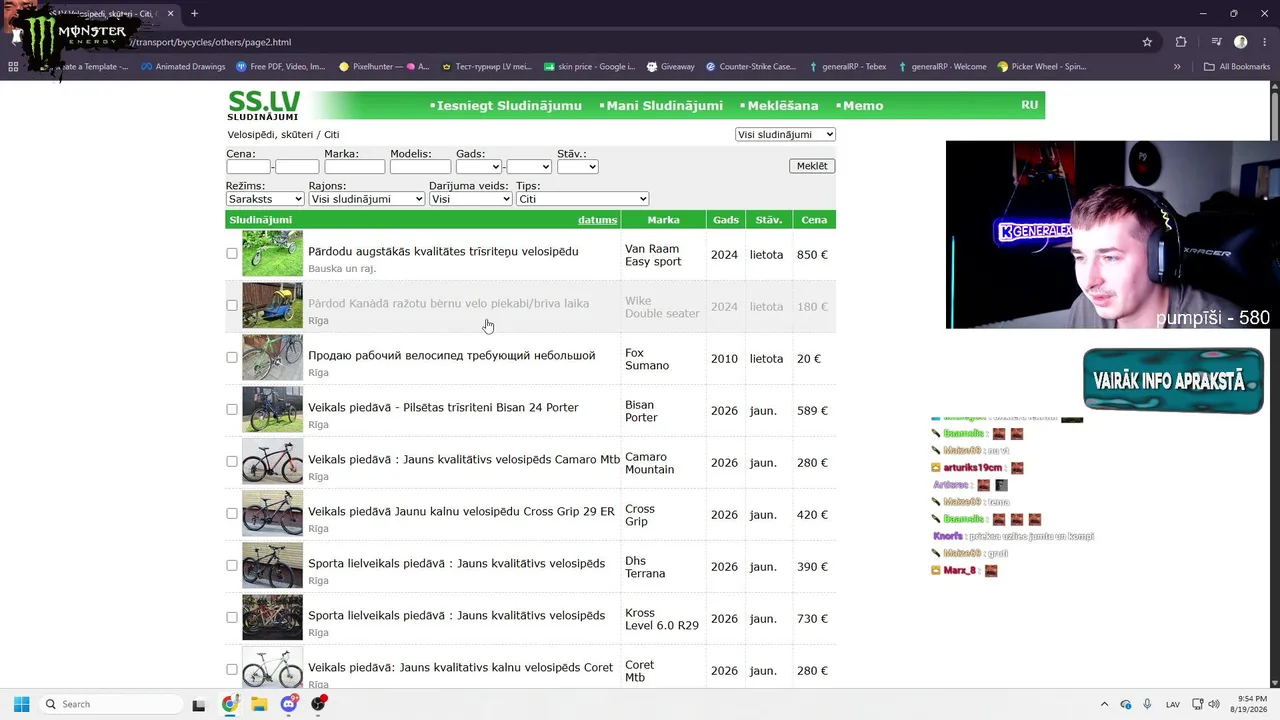
Task: Tick the checkbox for the Cross Grip listing
Action: point(232,514)
